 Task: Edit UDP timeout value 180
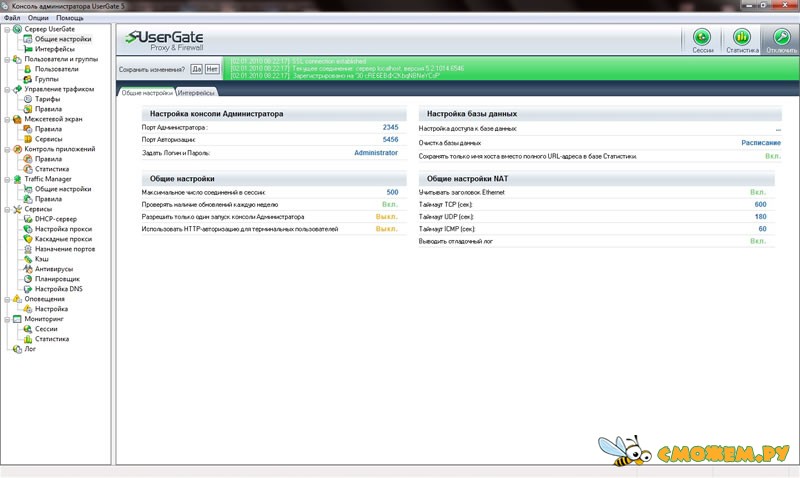(760, 217)
